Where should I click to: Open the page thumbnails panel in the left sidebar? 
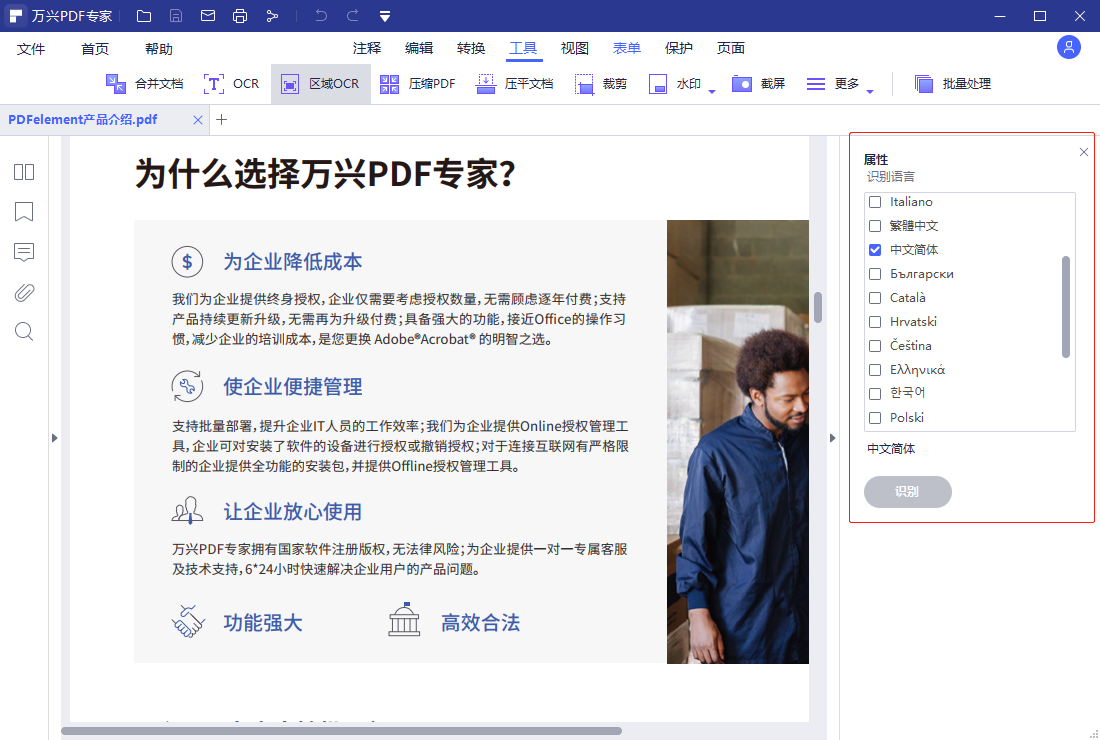click(x=23, y=172)
